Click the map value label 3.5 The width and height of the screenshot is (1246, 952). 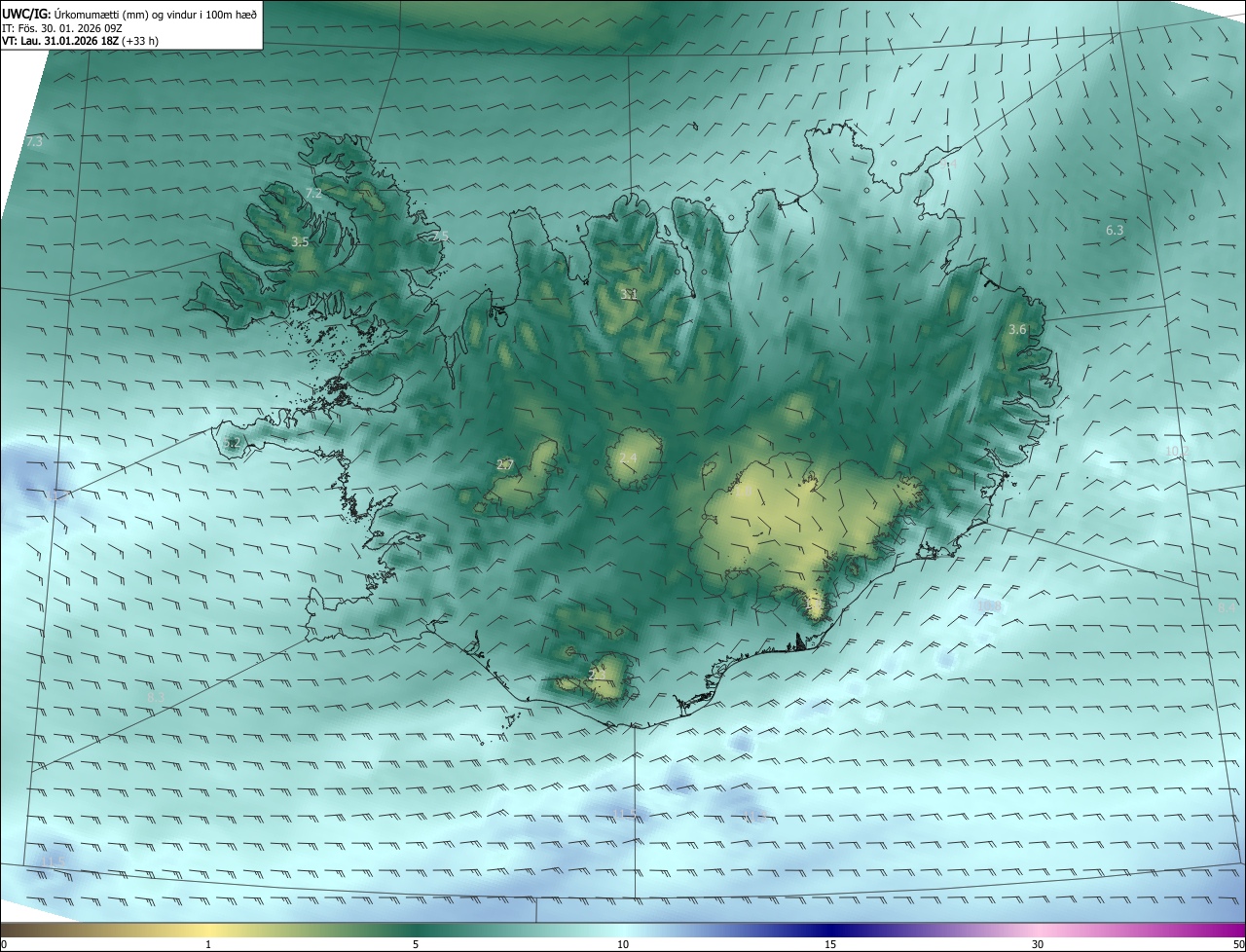[300, 241]
